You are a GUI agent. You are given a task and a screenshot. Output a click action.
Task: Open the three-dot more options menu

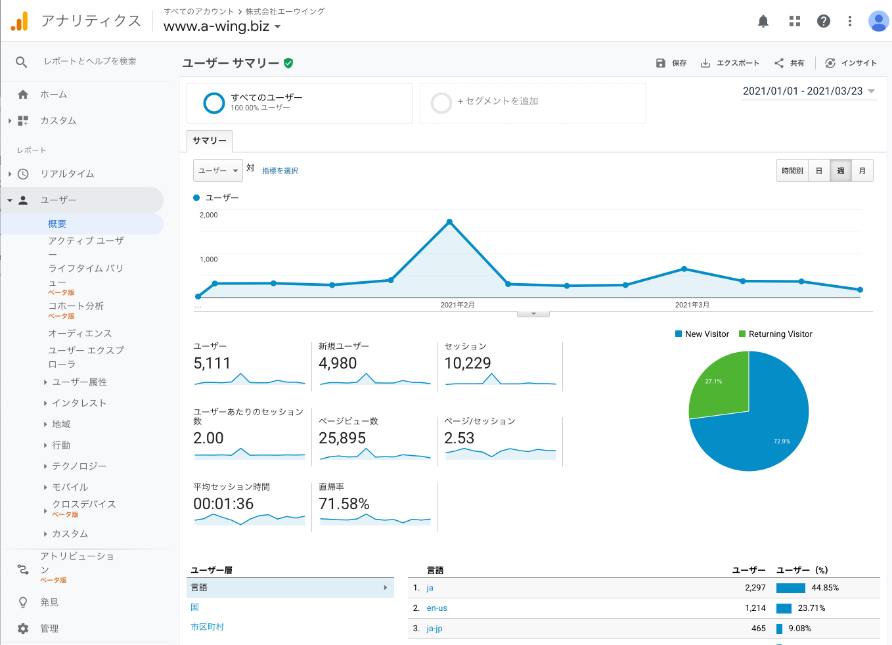click(850, 21)
